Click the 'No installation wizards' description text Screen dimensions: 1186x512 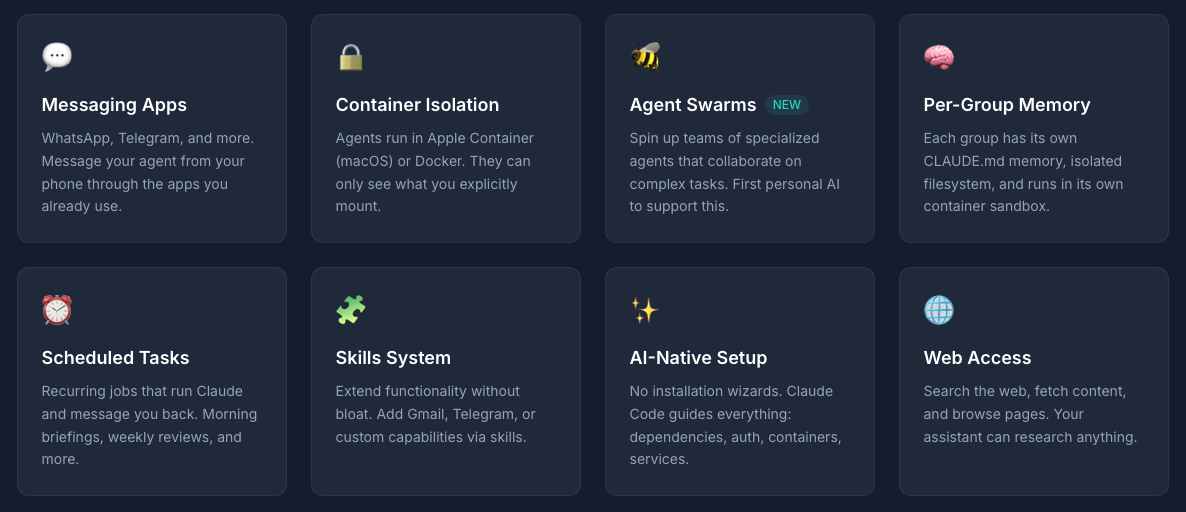click(735, 425)
